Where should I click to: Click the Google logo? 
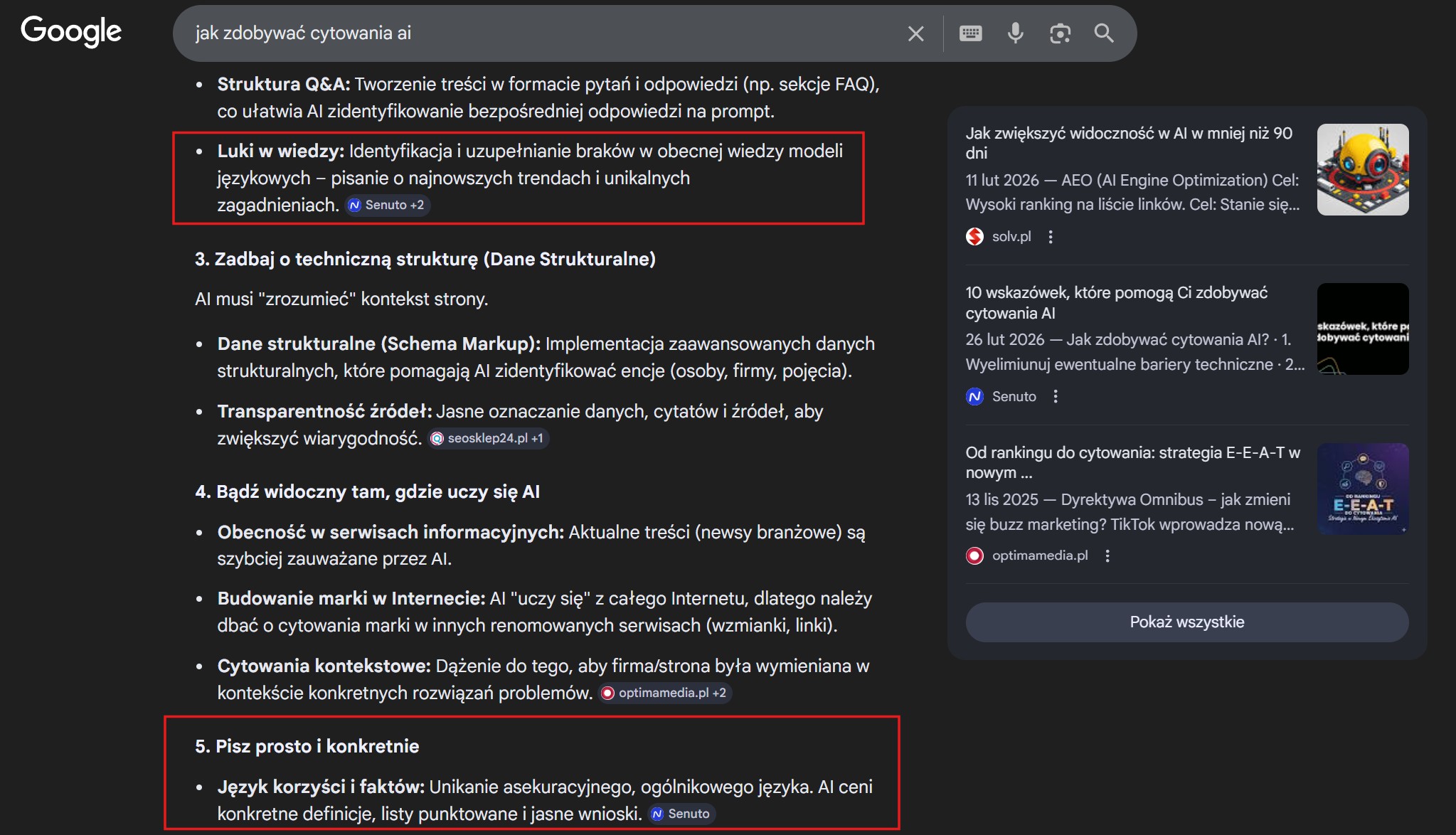click(x=70, y=31)
